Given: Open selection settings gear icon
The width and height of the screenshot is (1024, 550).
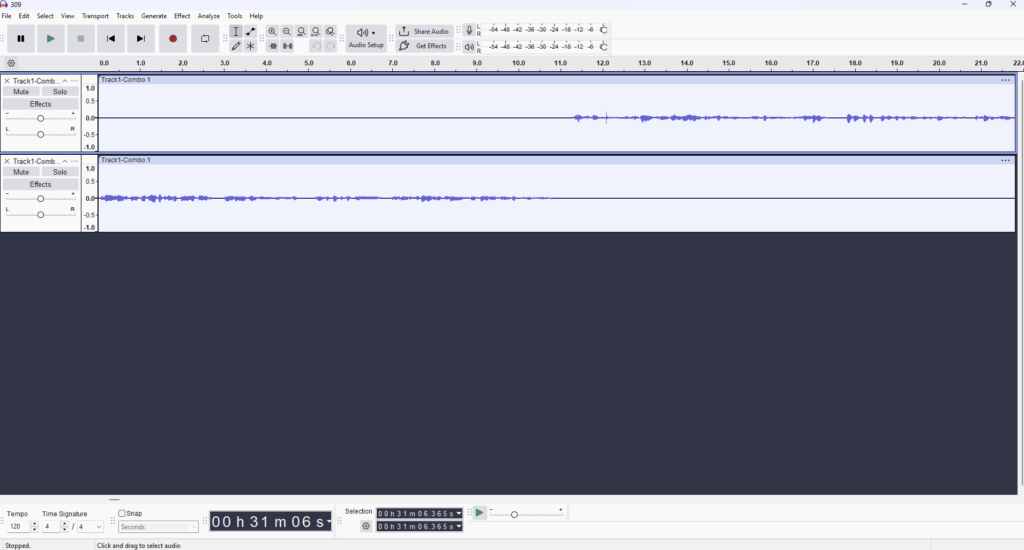Looking at the screenshot, I should click(x=366, y=526).
